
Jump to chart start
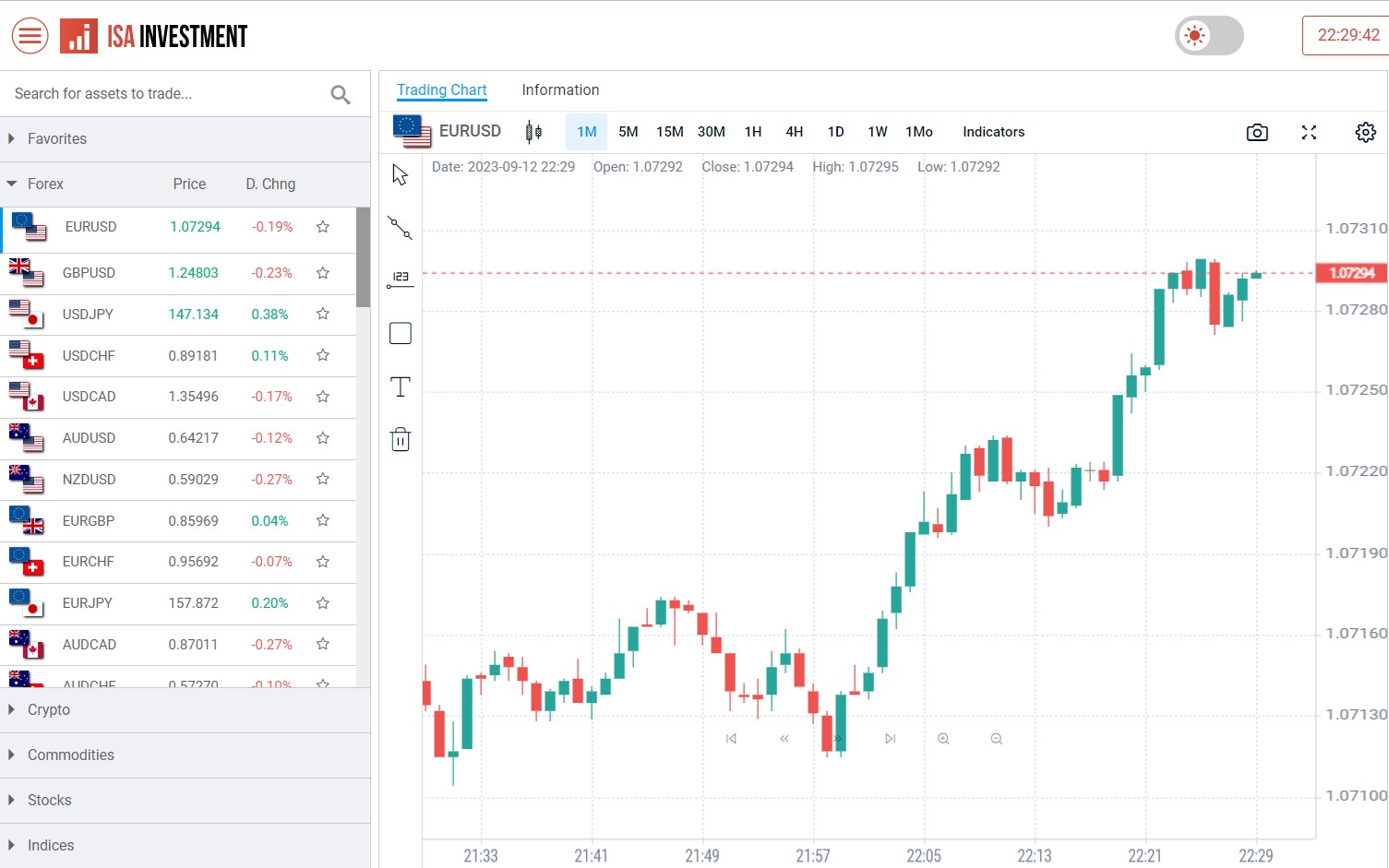pyautogui.click(x=731, y=739)
